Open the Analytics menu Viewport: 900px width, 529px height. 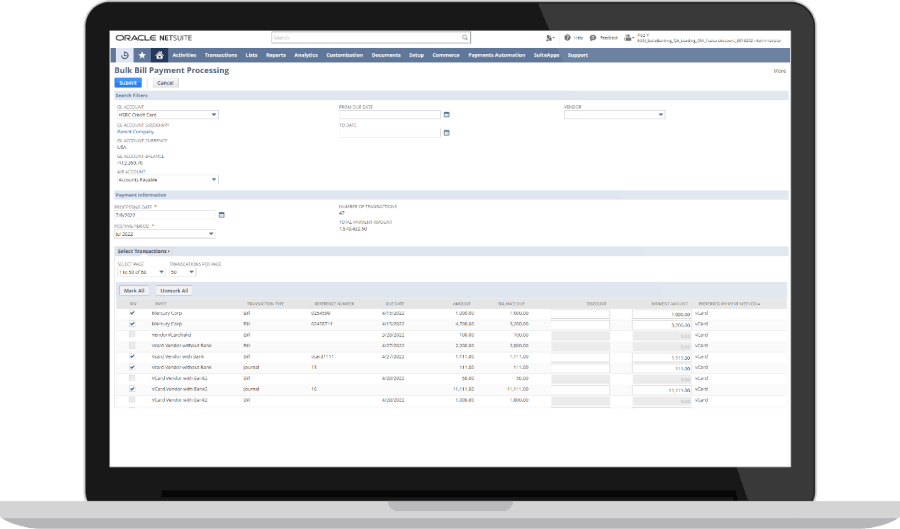point(306,55)
